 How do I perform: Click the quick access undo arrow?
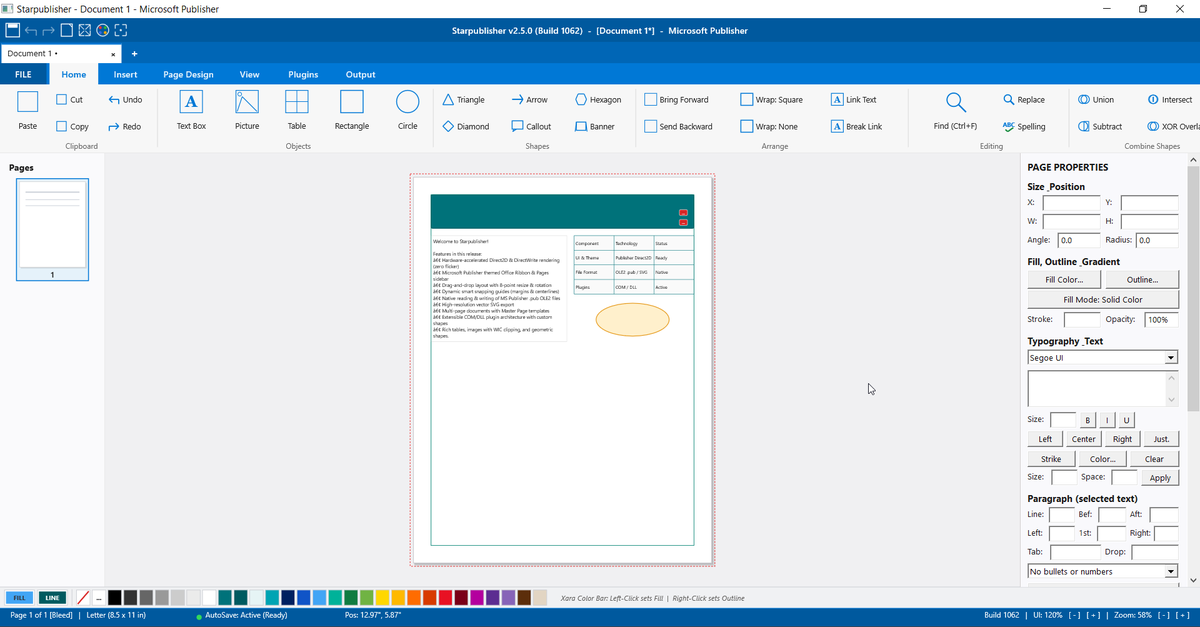(x=31, y=30)
